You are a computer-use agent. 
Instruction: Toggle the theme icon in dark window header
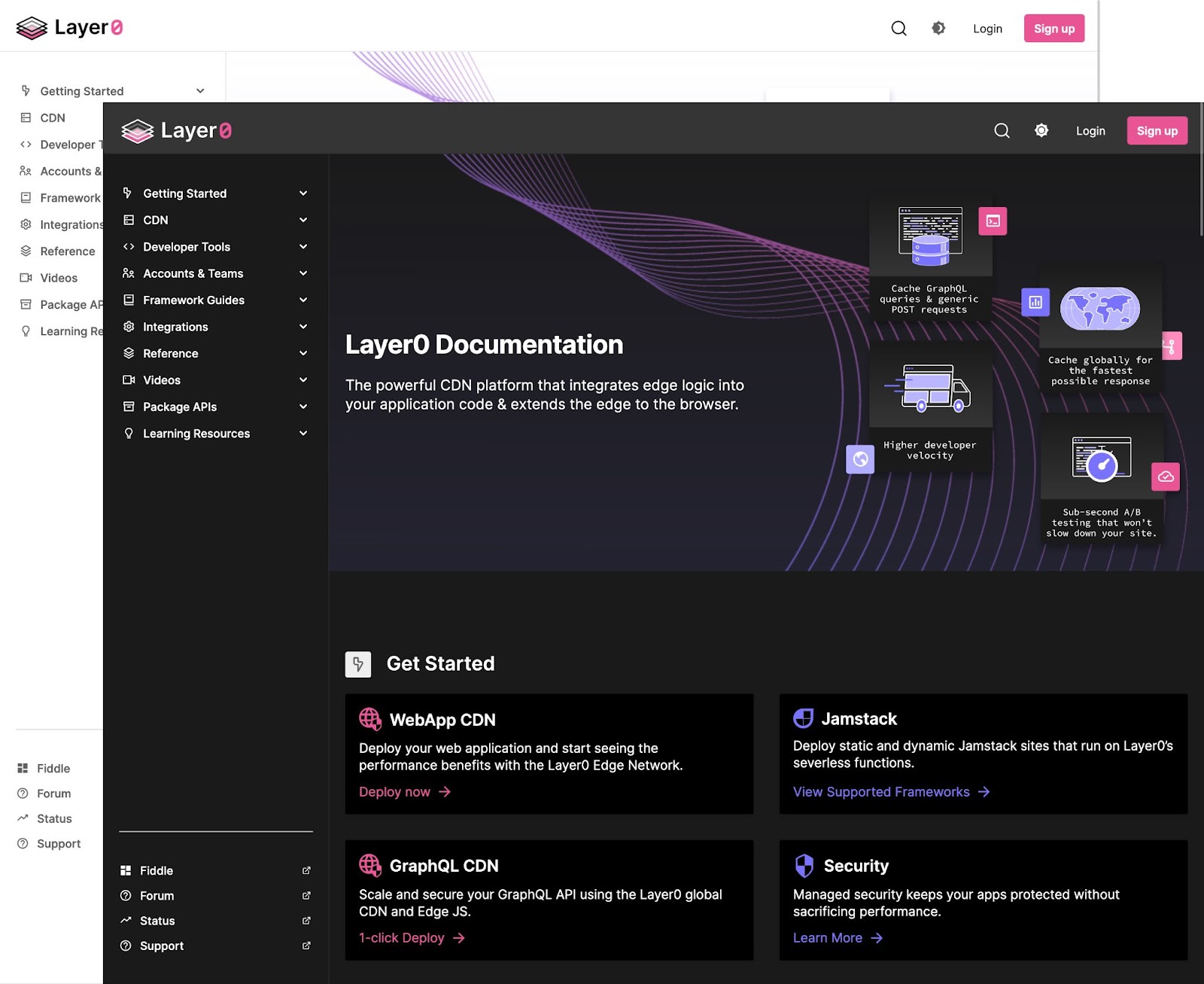pyautogui.click(x=1041, y=130)
